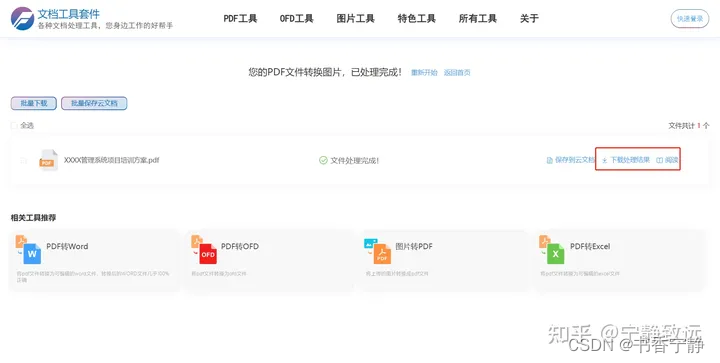
Task: Open the 关于 menu item
Action: [529, 19]
